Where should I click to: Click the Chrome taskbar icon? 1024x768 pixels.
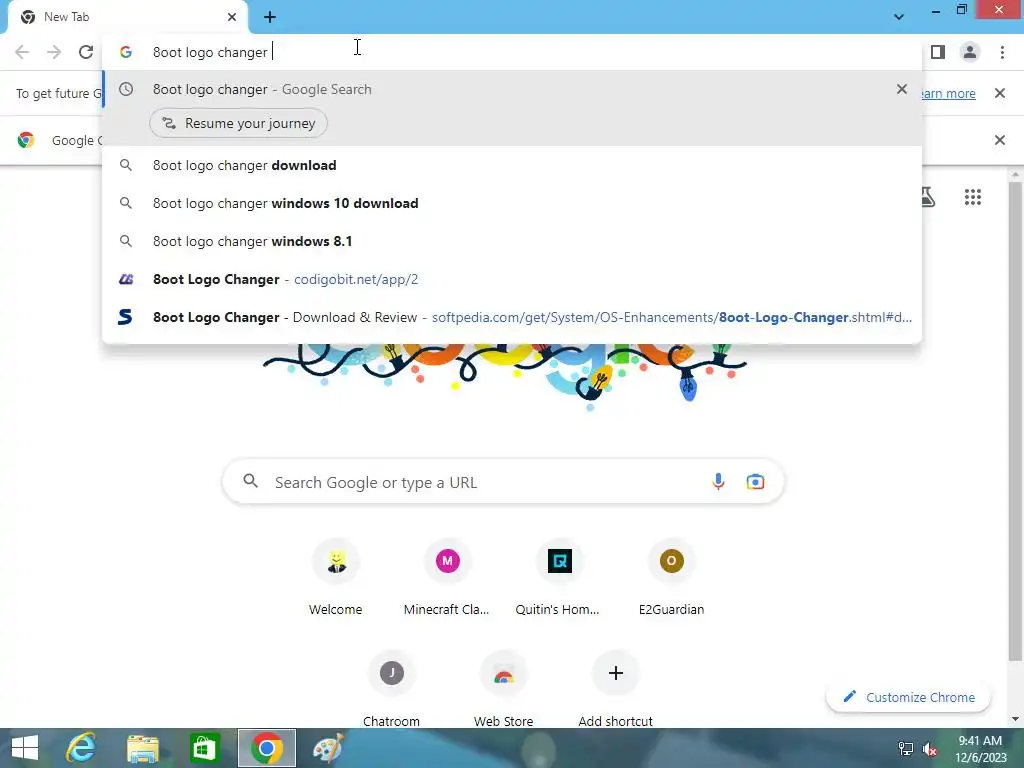266,748
